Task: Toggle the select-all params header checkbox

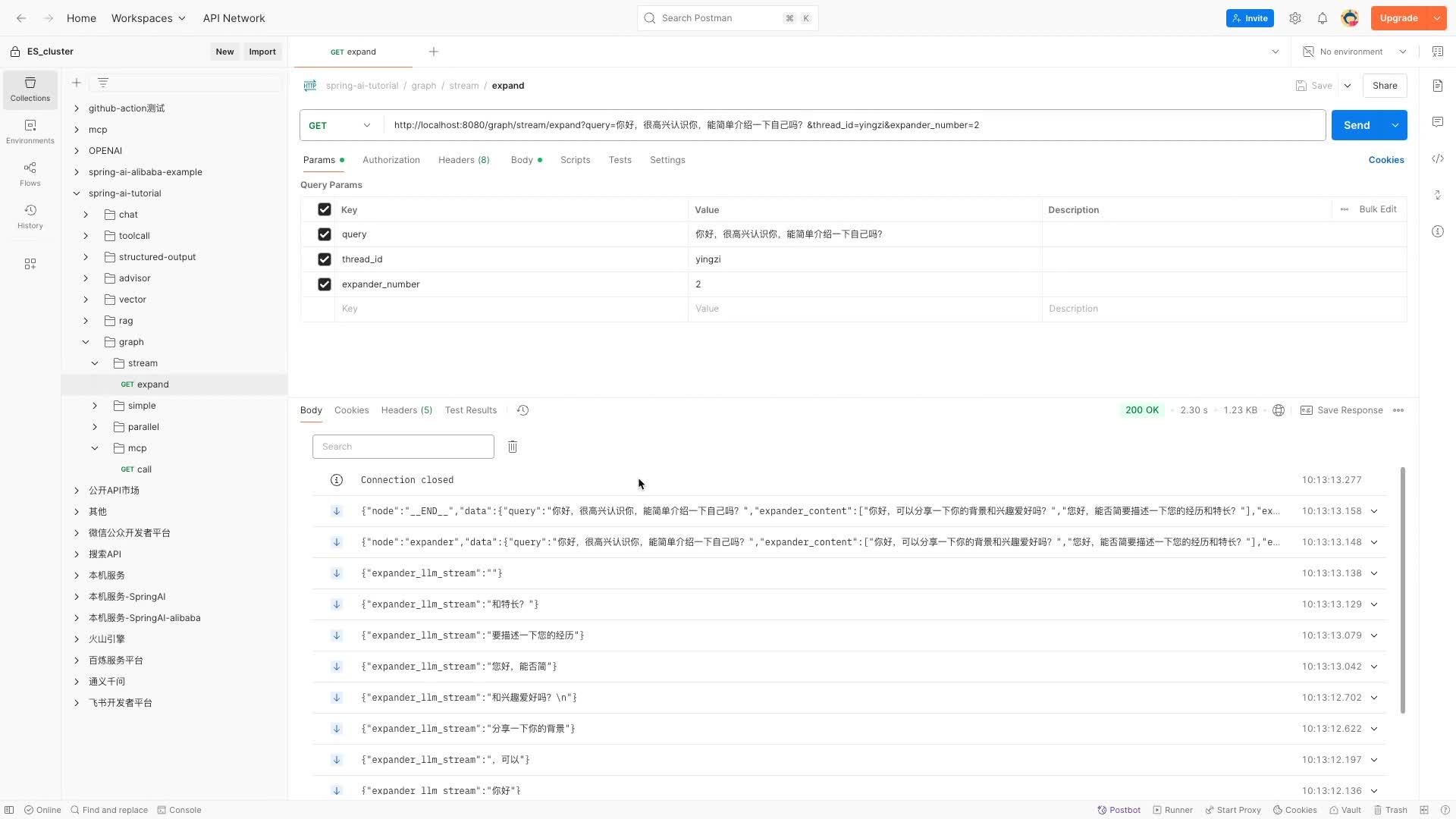Action: [325, 209]
